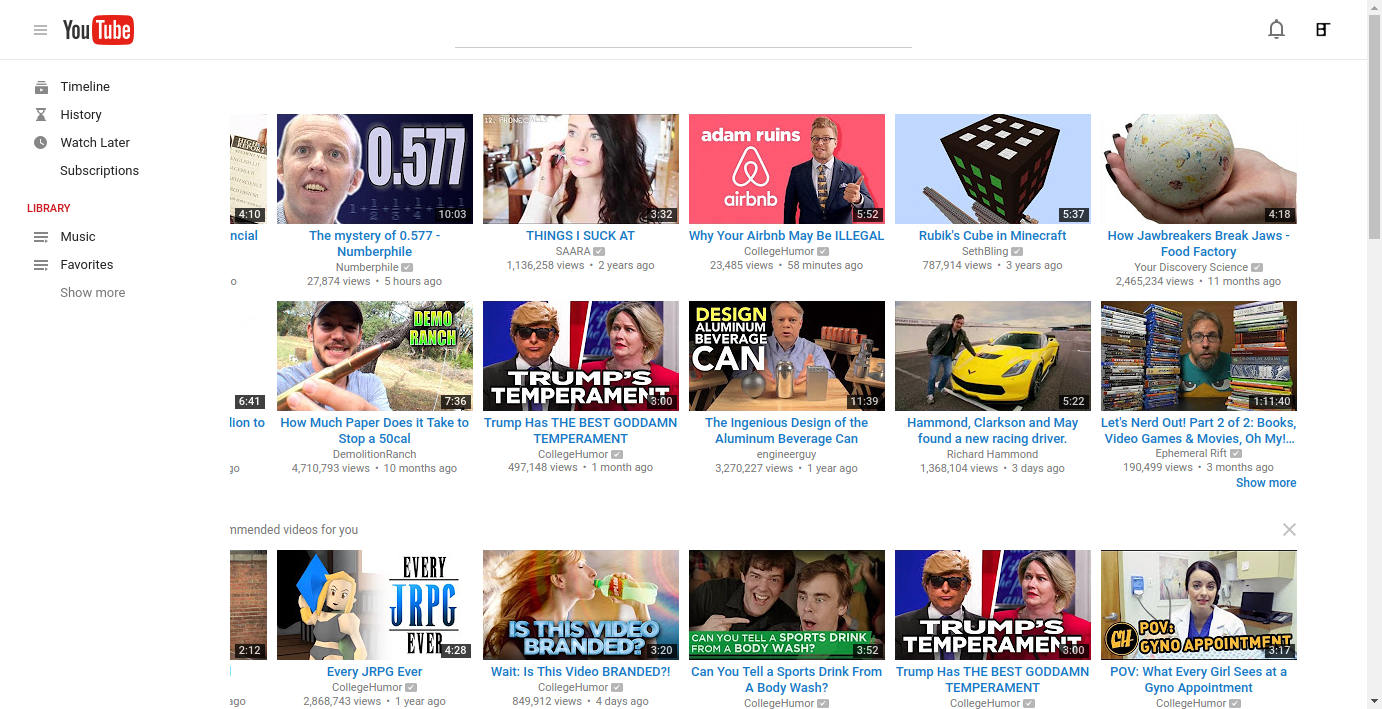Open the SethBling channel link
The height and width of the screenshot is (709, 1382).
click(x=985, y=252)
